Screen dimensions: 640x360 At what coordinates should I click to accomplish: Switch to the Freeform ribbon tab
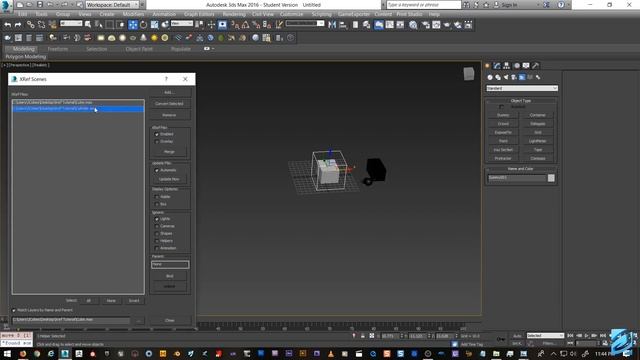tap(58, 49)
